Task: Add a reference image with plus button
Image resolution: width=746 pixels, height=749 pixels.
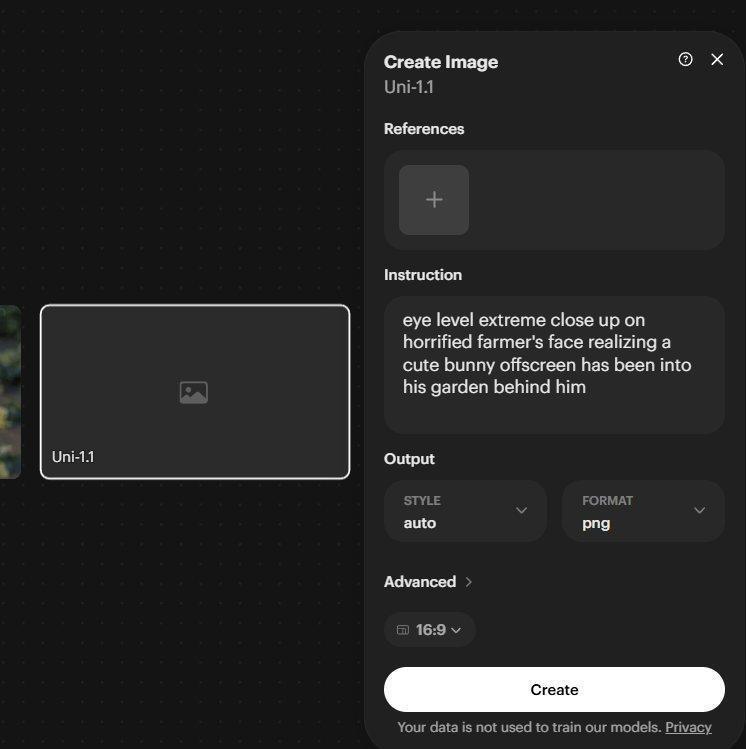Action: tap(434, 200)
